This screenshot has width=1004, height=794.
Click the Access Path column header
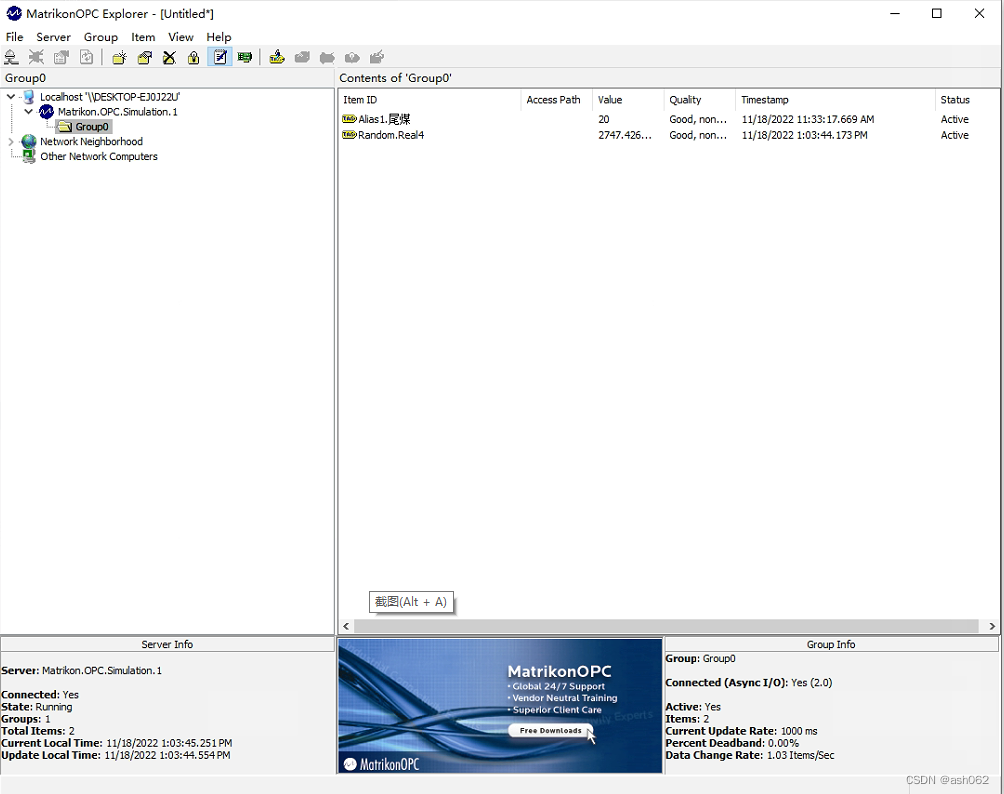556,100
